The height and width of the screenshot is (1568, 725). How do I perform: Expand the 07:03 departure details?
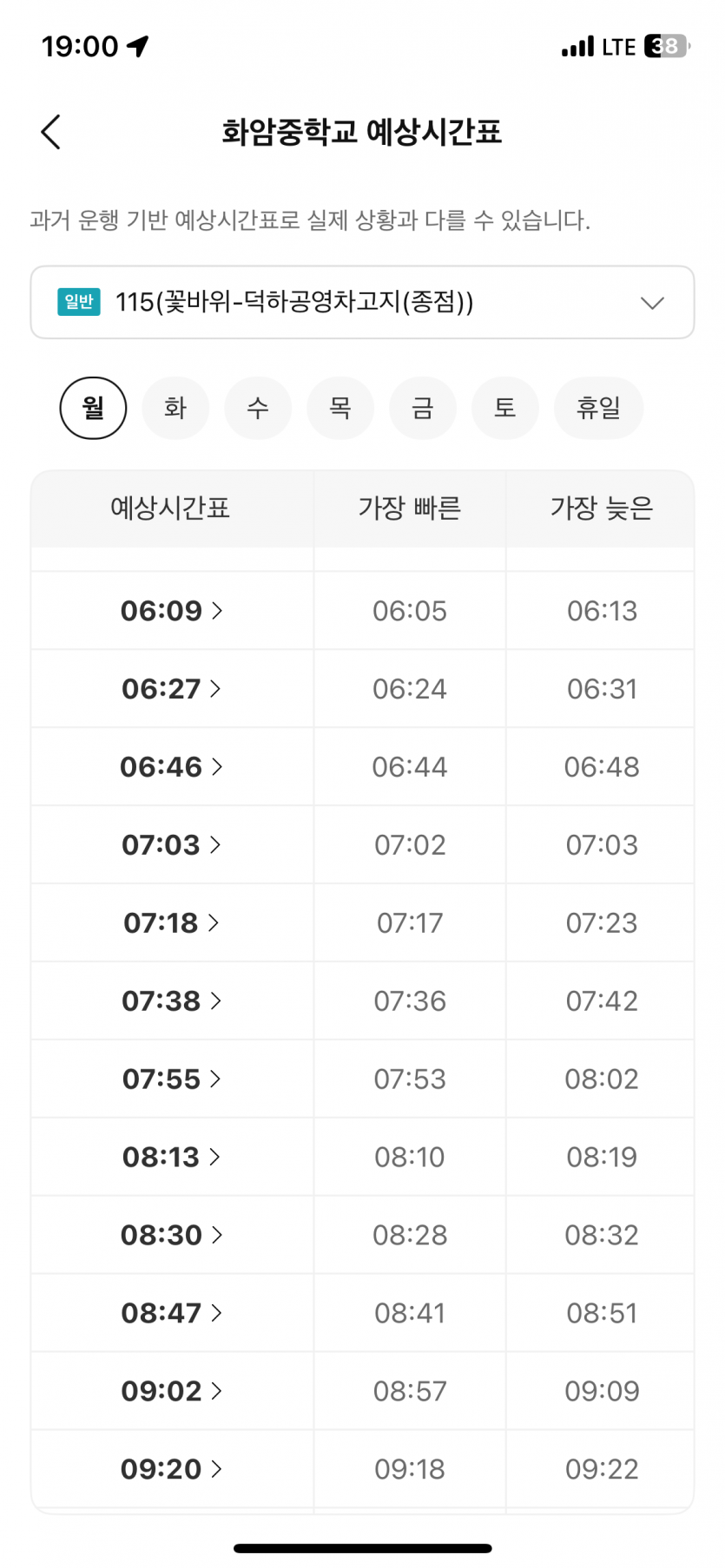click(x=171, y=845)
